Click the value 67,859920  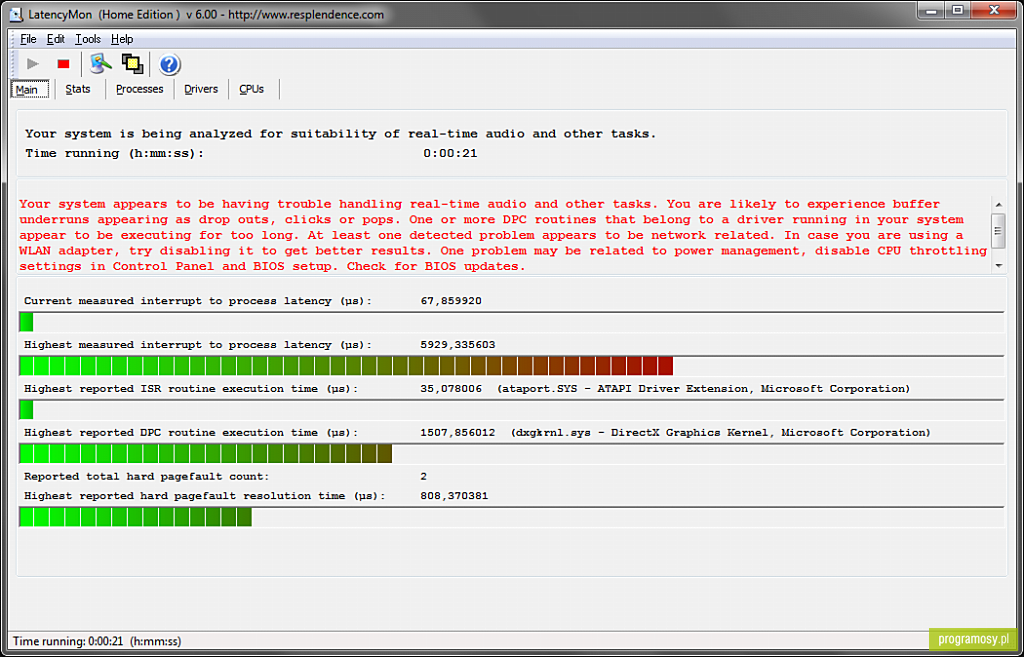tap(451, 301)
